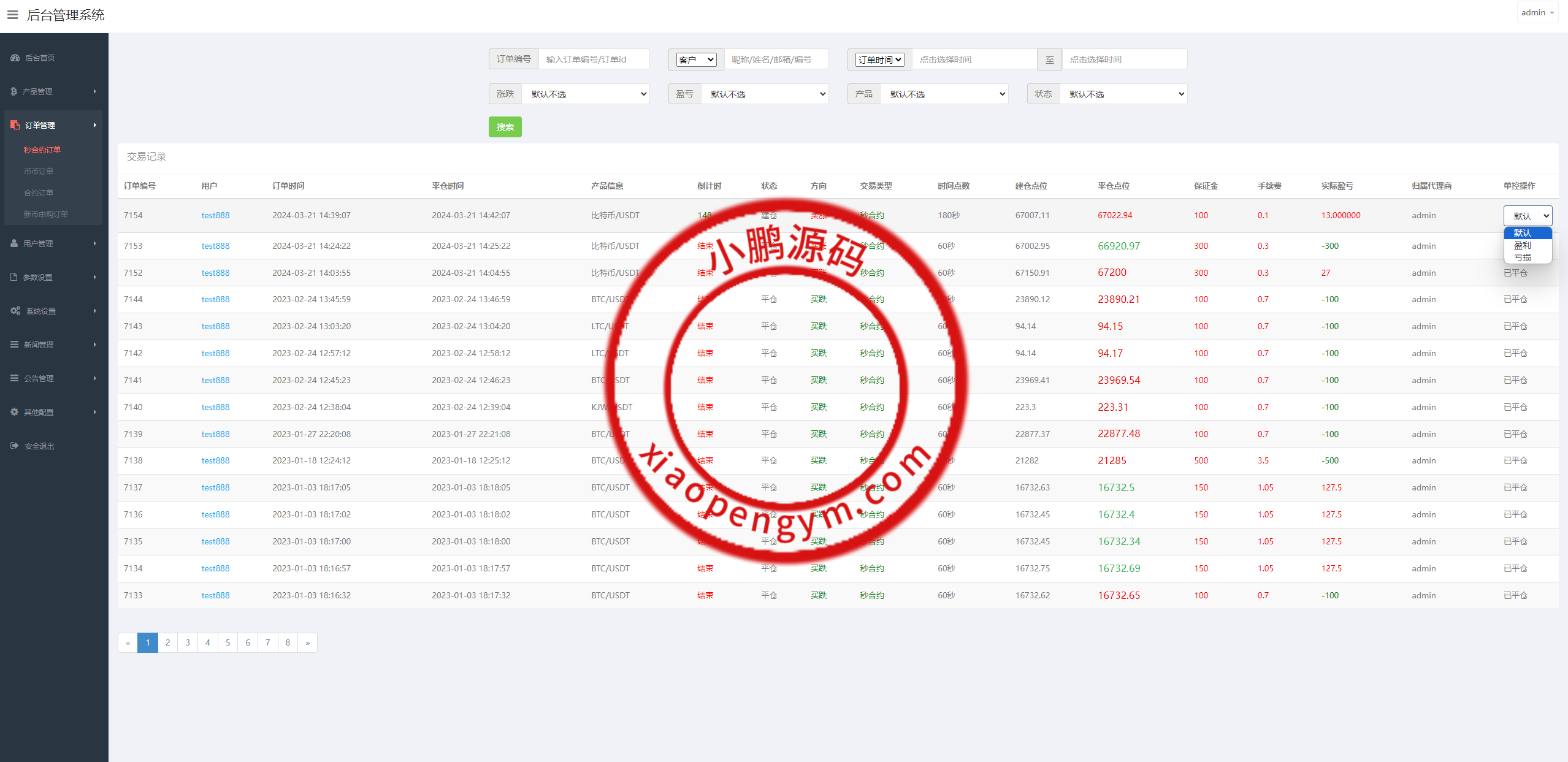Click the start time picker field

click(x=974, y=59)
